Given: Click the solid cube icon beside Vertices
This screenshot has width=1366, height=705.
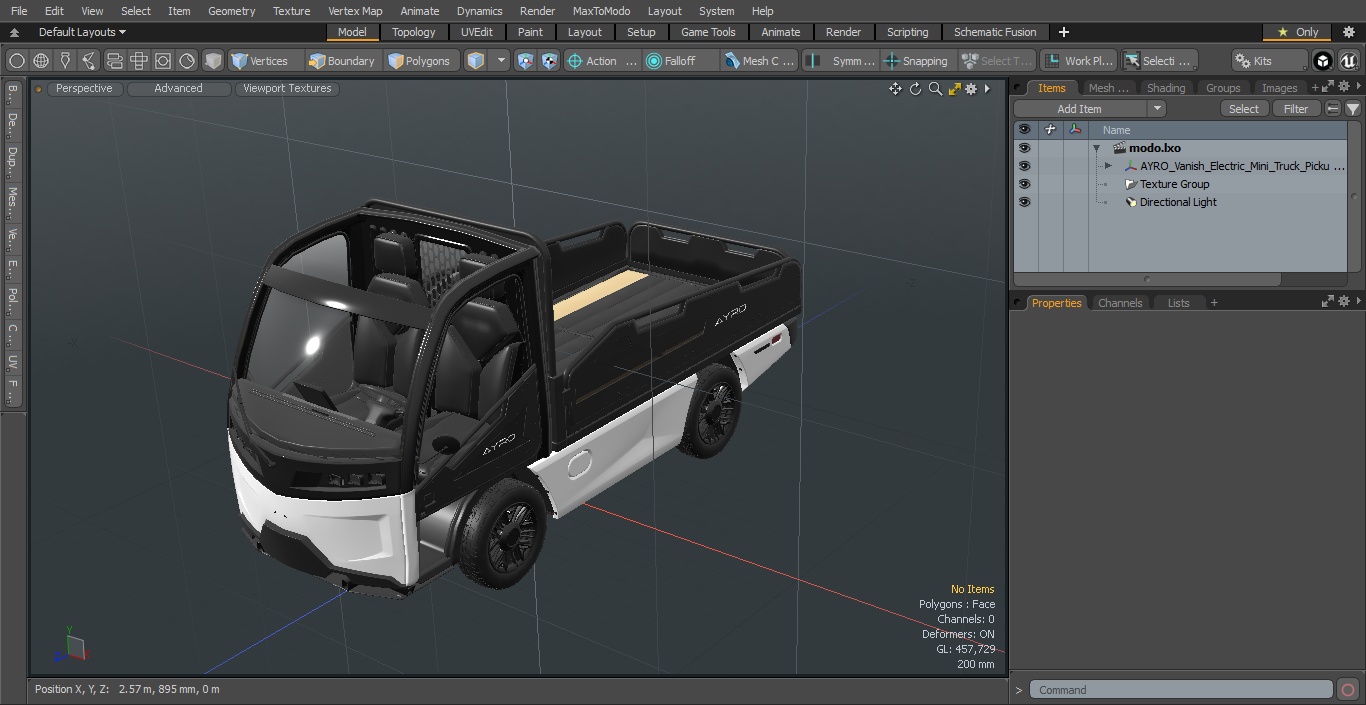Looking at the screenshot, I should tap(213, 61).
